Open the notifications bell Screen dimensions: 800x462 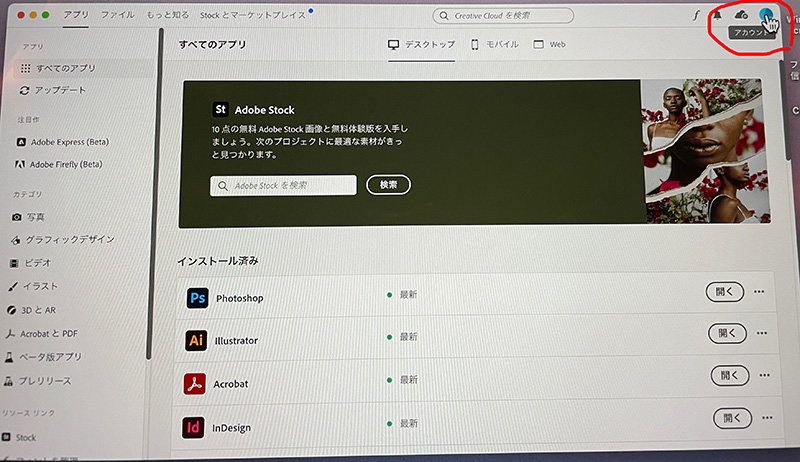pos(717,15)
